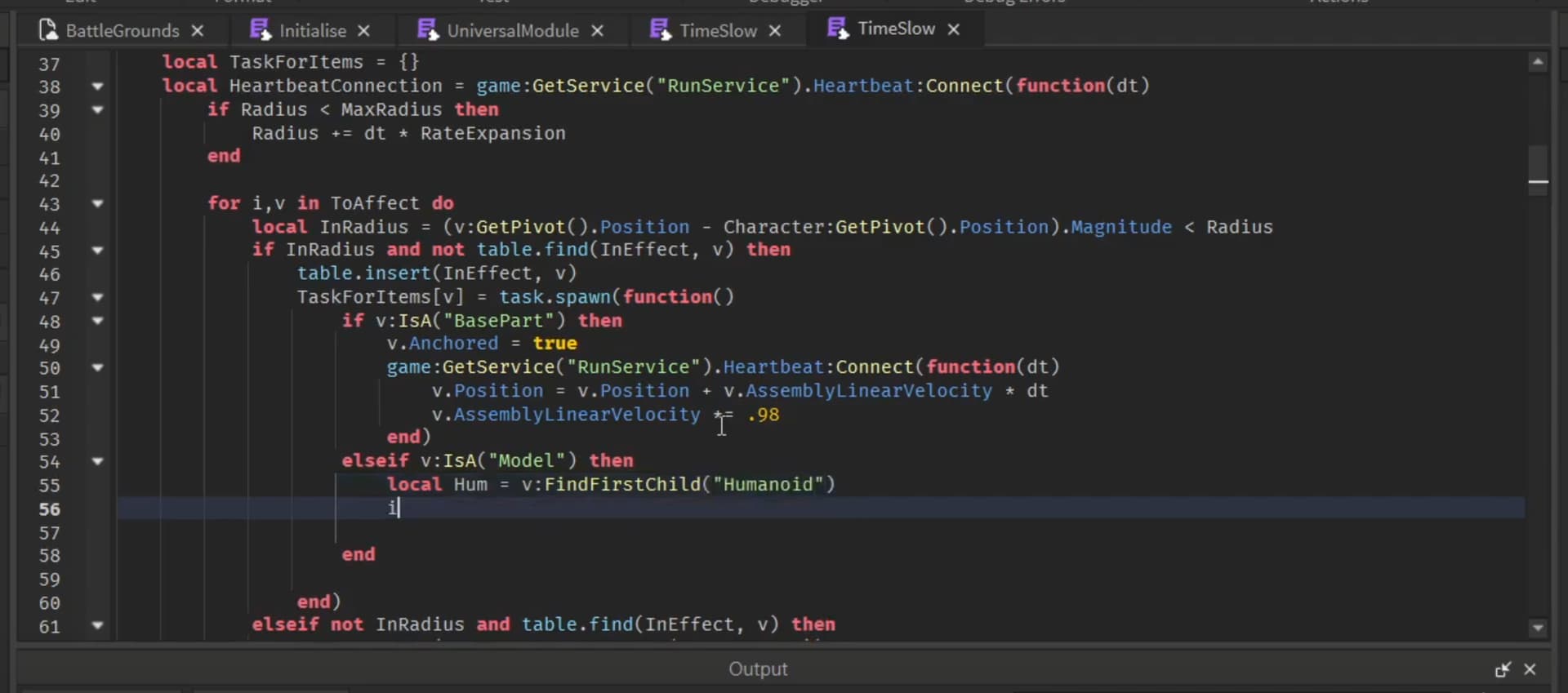The height and width of the screenshot is (693, 1568).
Task: Close the Output panel
Action: coord(1530,669)
